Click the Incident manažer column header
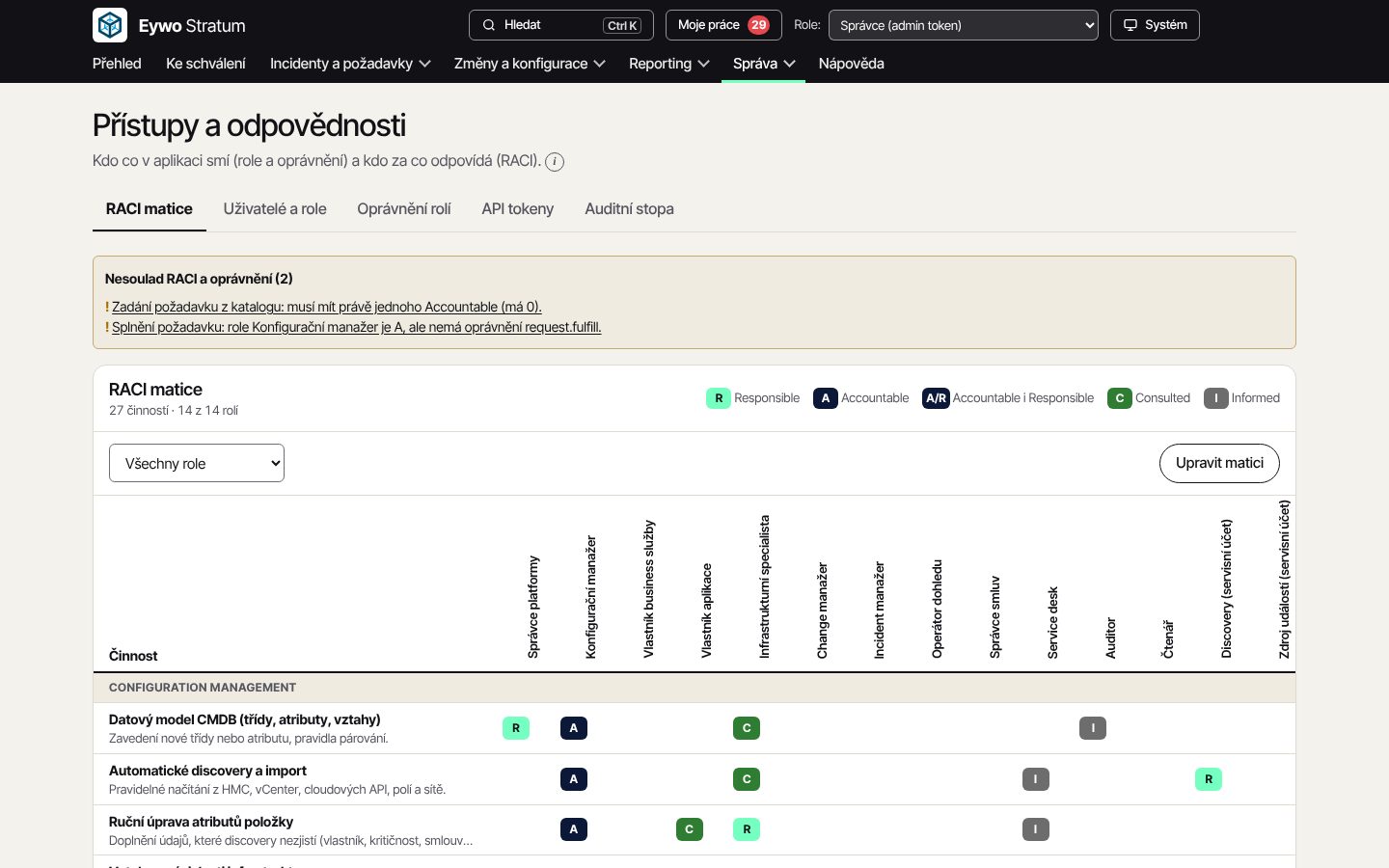1389x868 pixels. click(879, 610)
